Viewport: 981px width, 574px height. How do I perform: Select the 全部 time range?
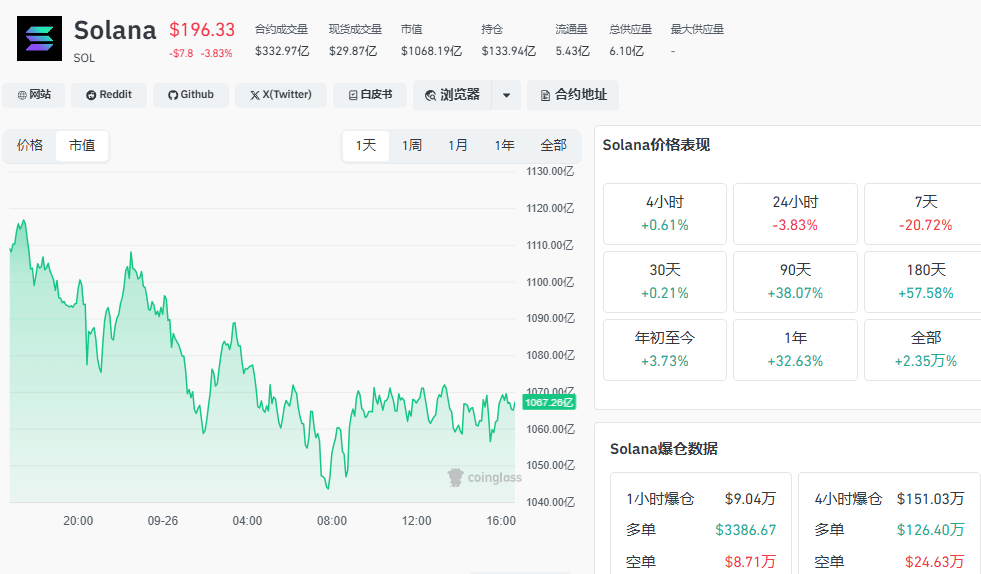pyautogui.click(x=554, y=146)
